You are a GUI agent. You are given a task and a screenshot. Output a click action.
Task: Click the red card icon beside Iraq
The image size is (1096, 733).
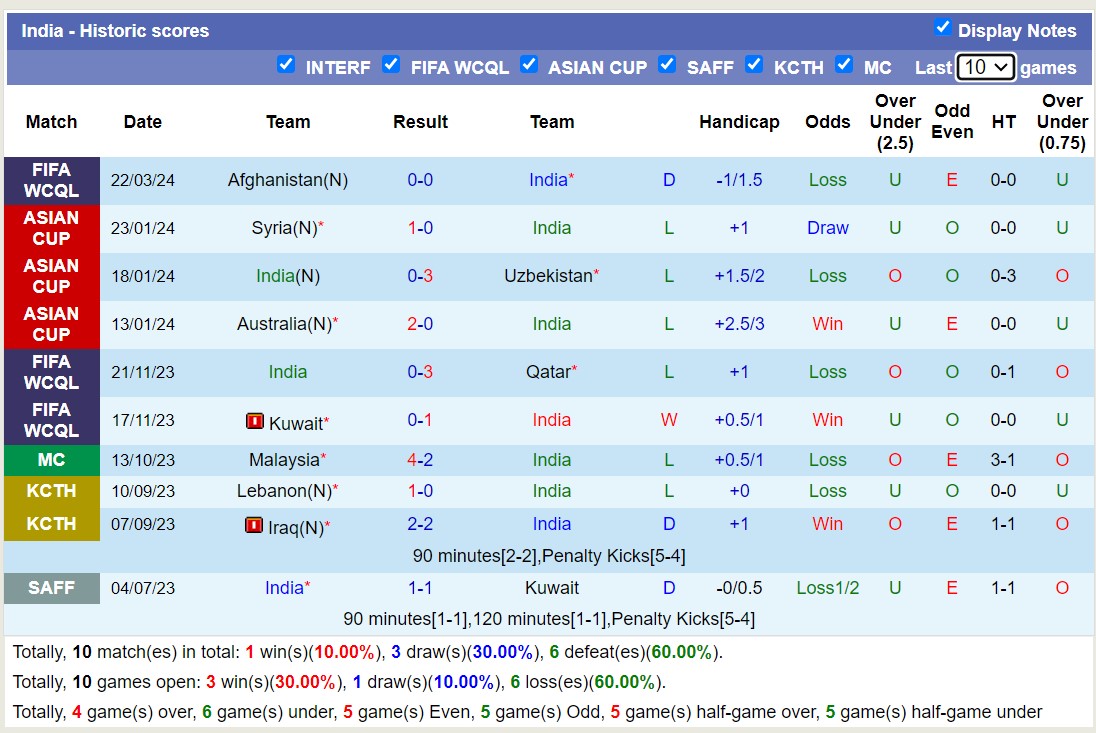click(x=255, y=525)
